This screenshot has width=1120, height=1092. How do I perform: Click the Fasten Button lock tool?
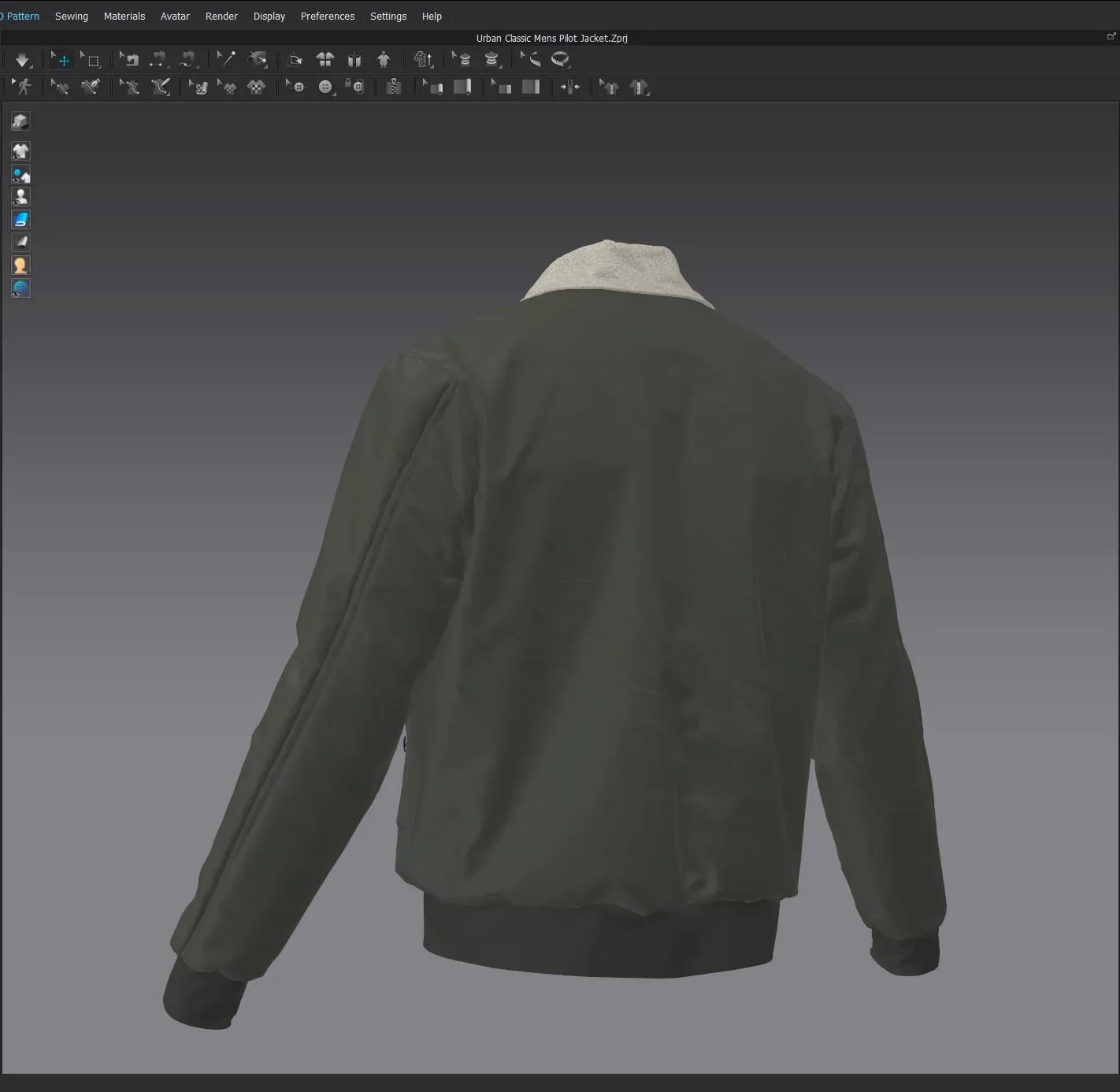[354, 87]
